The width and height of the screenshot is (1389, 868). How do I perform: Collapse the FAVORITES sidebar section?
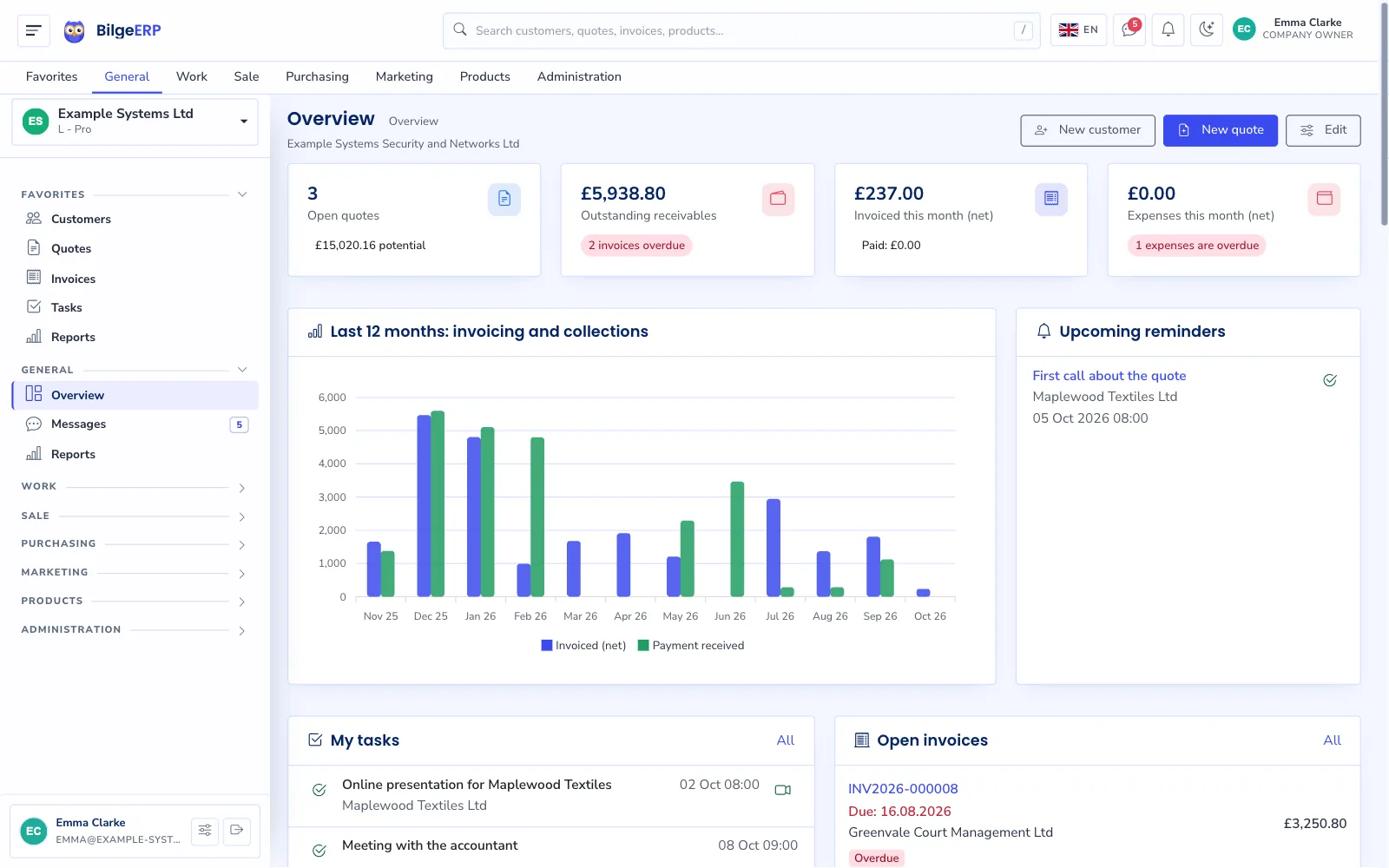point(242,194)
